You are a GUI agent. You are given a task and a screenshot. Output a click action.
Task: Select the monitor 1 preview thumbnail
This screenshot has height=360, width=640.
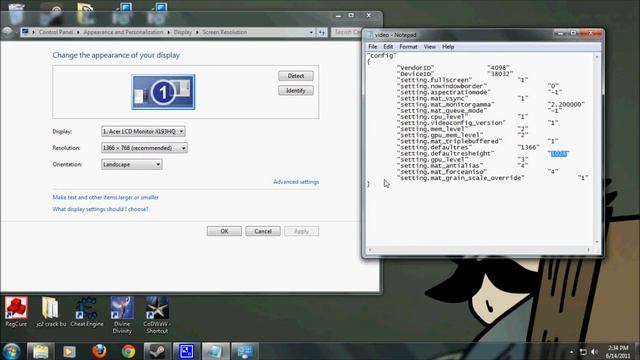[163, 92]
